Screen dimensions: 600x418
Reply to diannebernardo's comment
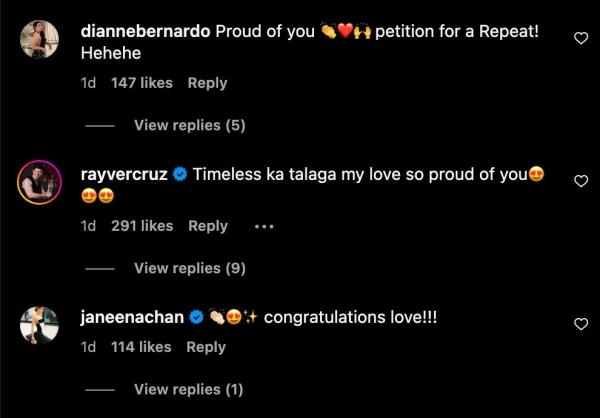click(207, 83)
